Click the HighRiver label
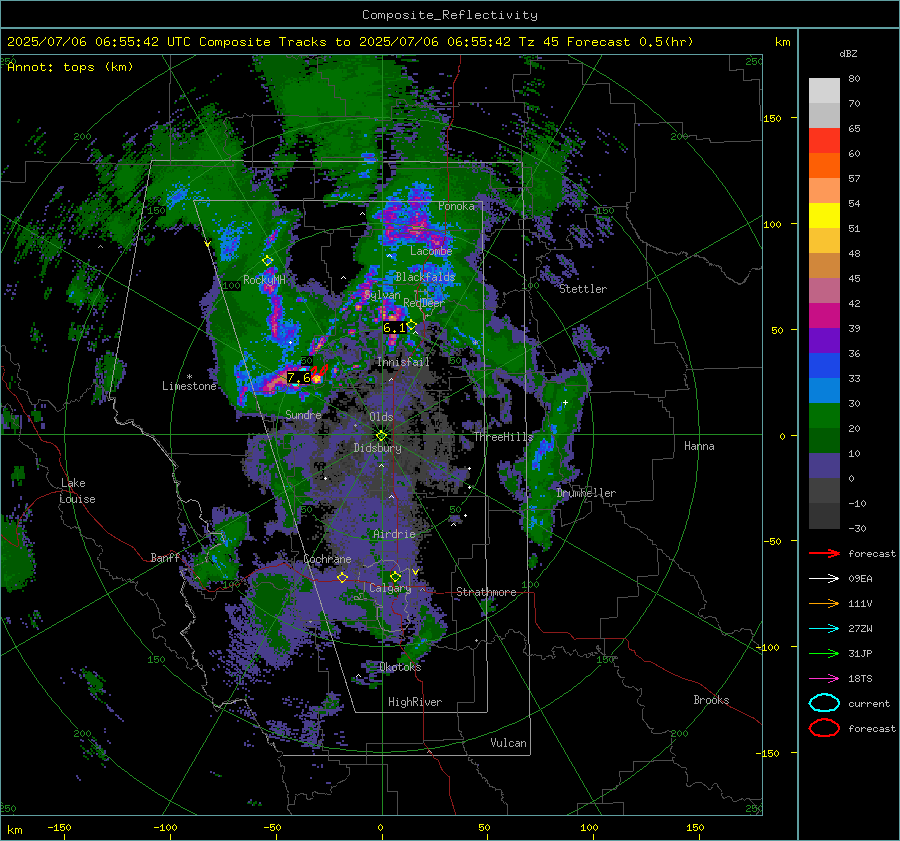Viewport: 900px width, 841px height. click(x=415, y=702)
